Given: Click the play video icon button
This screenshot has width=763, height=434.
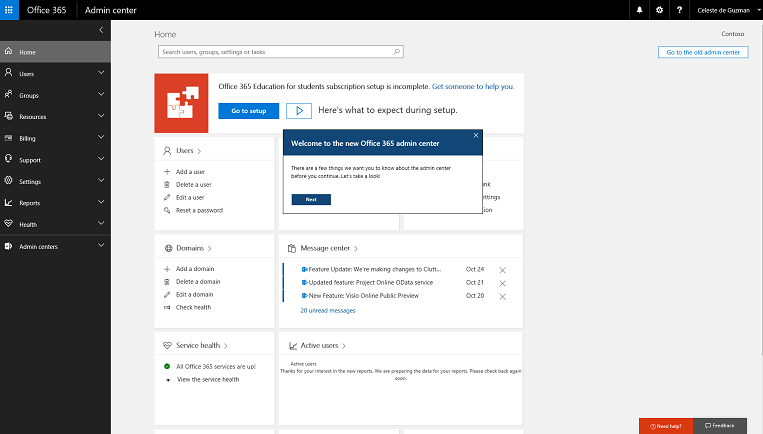Looking at the screenshot, I should [298, 111].
